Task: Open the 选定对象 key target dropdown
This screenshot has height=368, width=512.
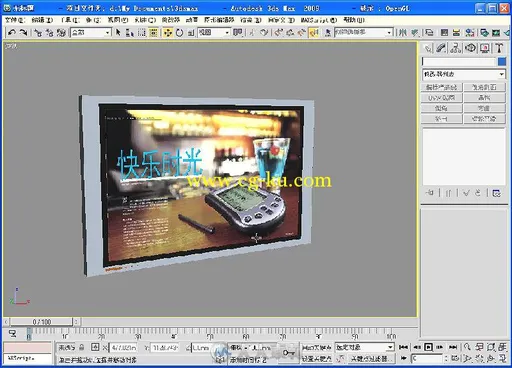Action: pos(365,347)
